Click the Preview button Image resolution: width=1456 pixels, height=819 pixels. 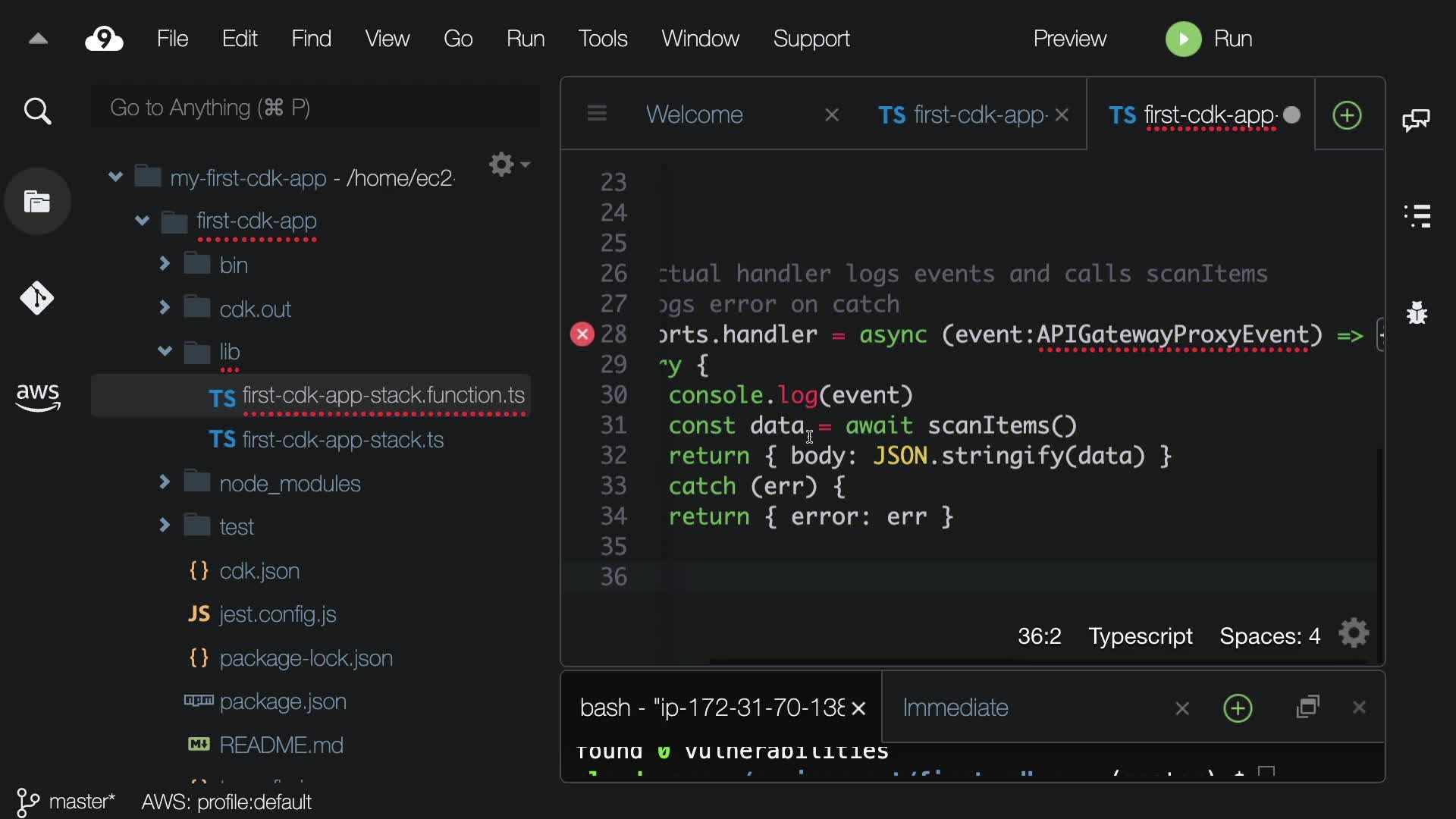(x=1069, y=39)
